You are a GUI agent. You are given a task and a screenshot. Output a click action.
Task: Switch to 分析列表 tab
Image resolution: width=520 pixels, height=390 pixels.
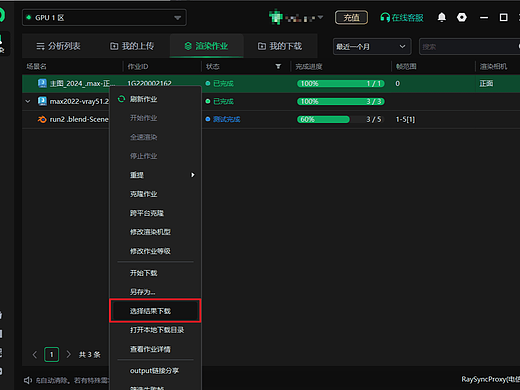[58, 46]
